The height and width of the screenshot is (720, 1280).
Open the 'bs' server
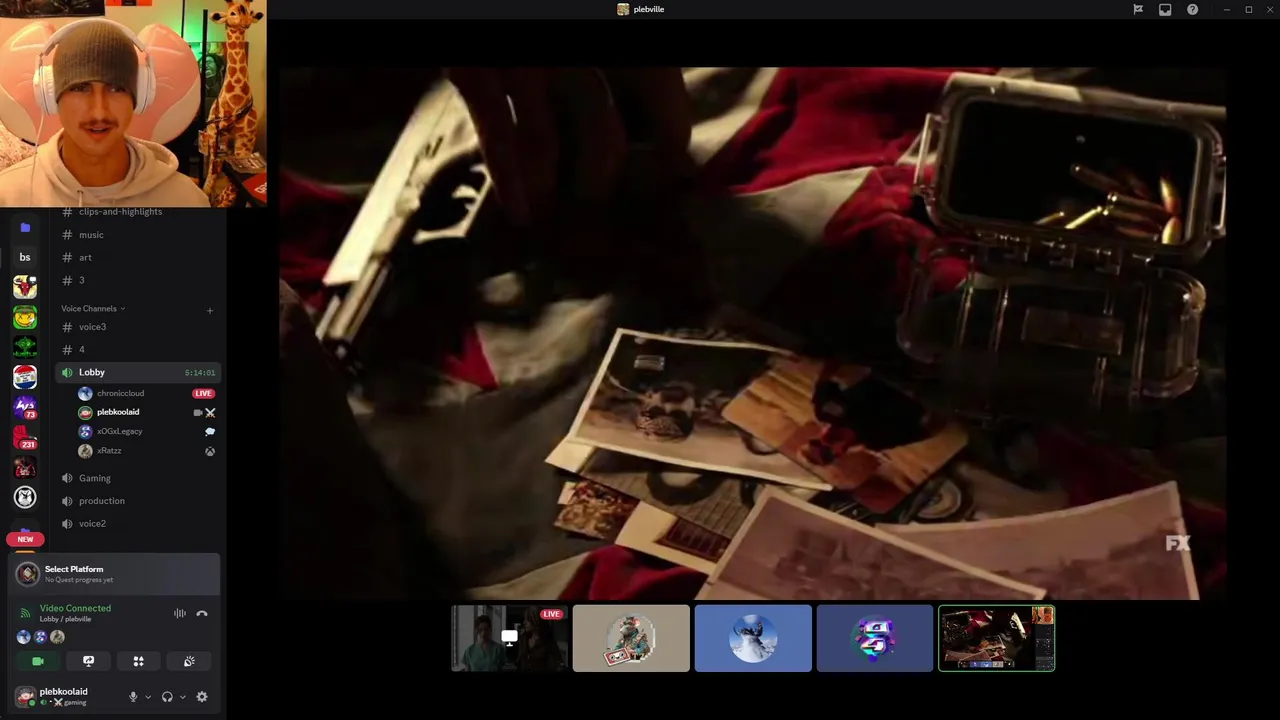tap(25, 257)
